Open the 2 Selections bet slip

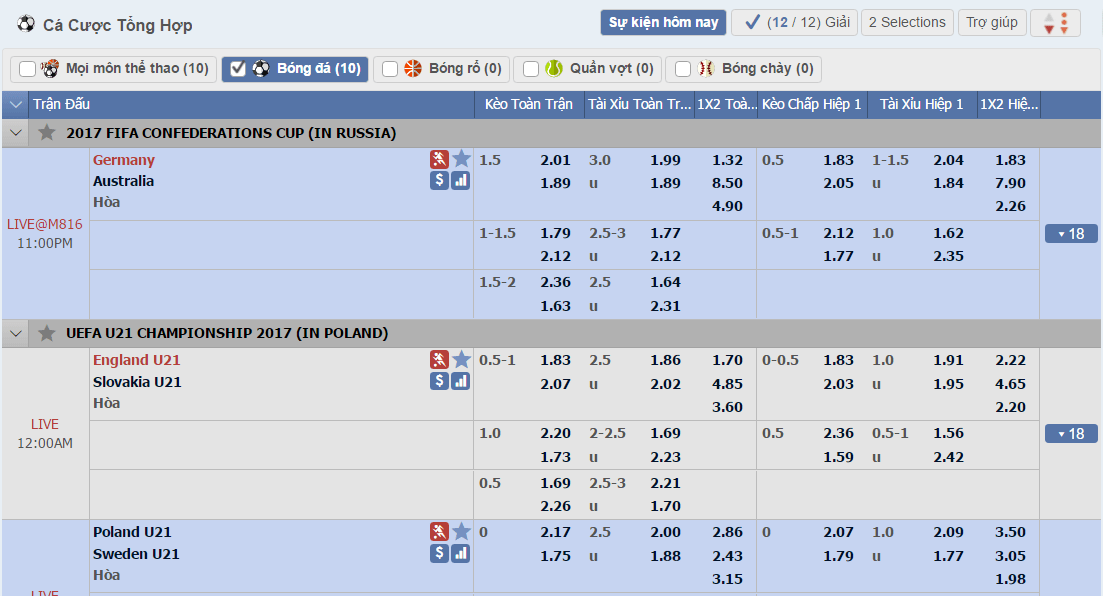pos(907,23)
